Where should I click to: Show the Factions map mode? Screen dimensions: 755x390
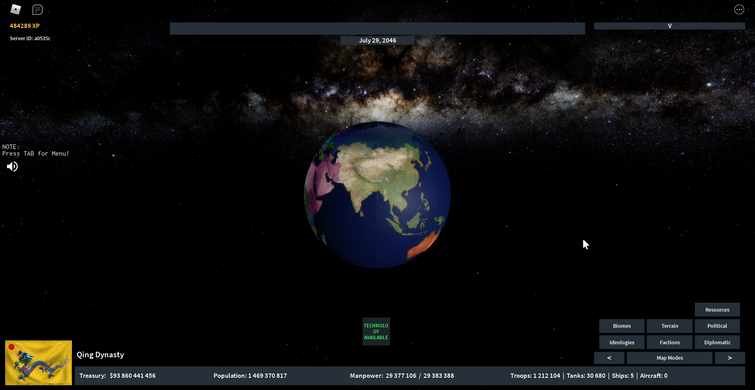tap(669, 342)
